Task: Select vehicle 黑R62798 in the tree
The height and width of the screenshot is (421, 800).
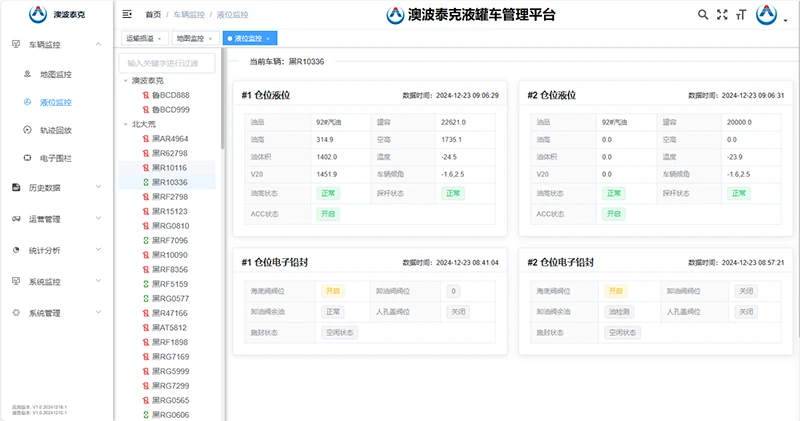Action: click(x=169, y=153)
